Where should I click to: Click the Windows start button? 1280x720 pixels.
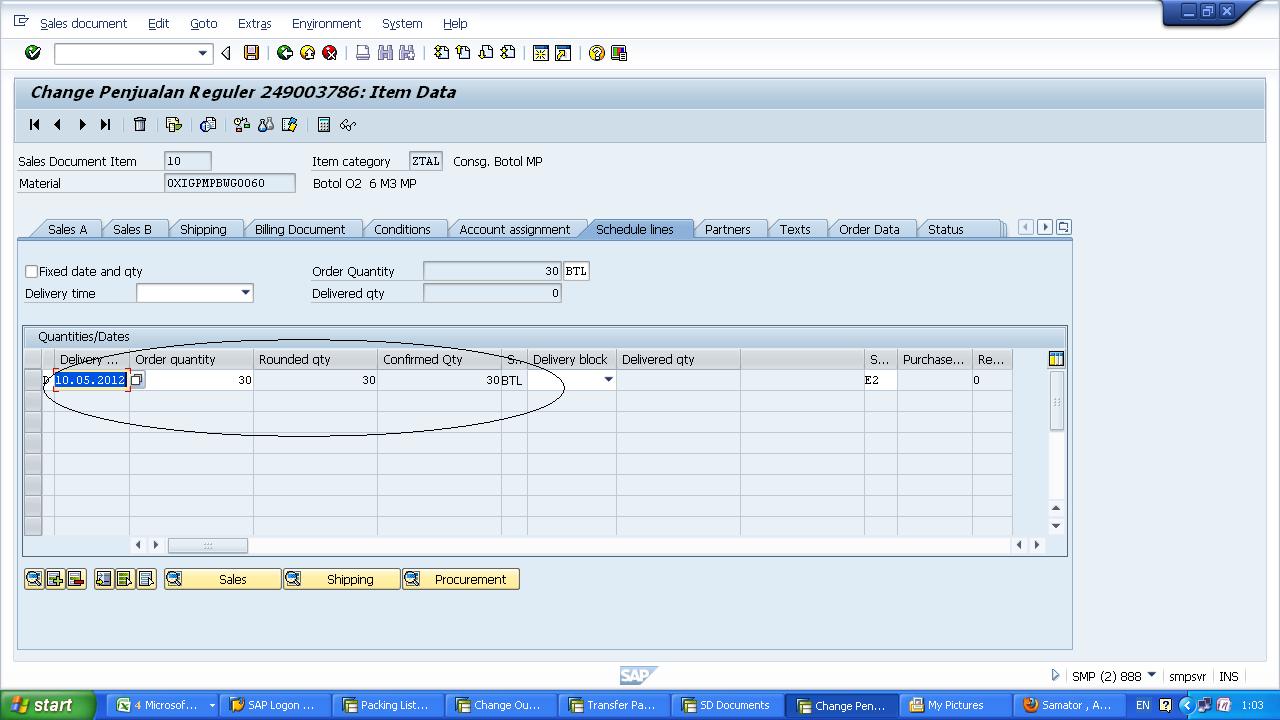click(x=47, y=705)
